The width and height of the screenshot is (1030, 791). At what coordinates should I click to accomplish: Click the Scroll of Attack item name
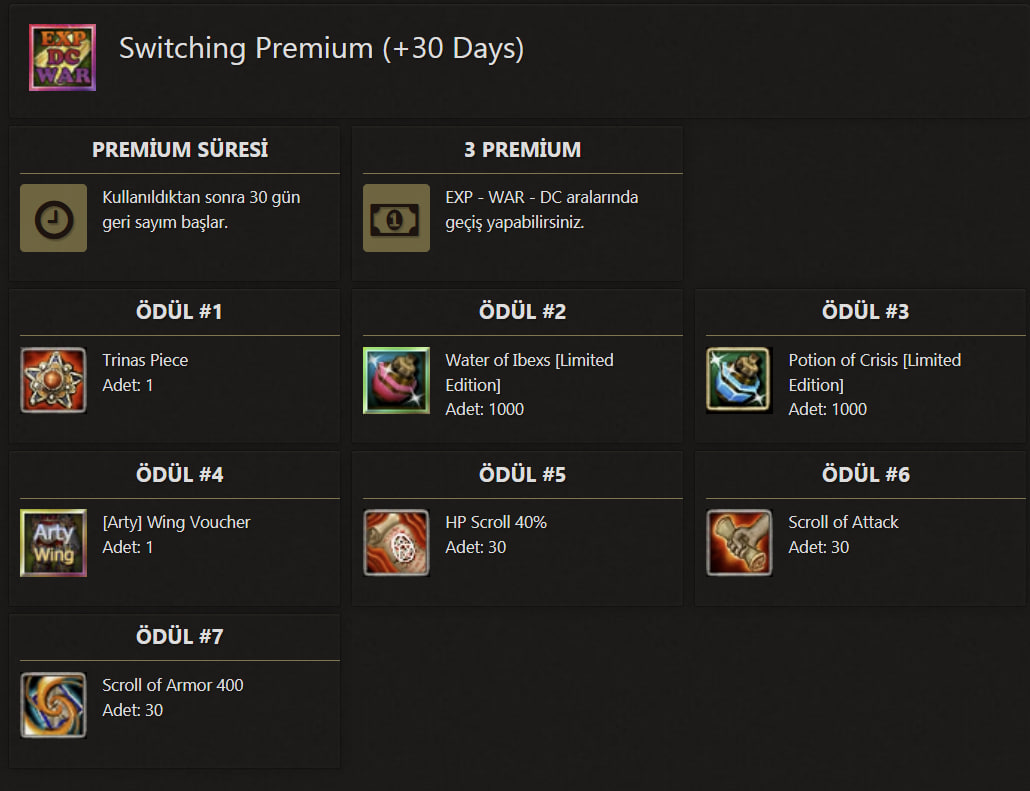coord(843,522)
